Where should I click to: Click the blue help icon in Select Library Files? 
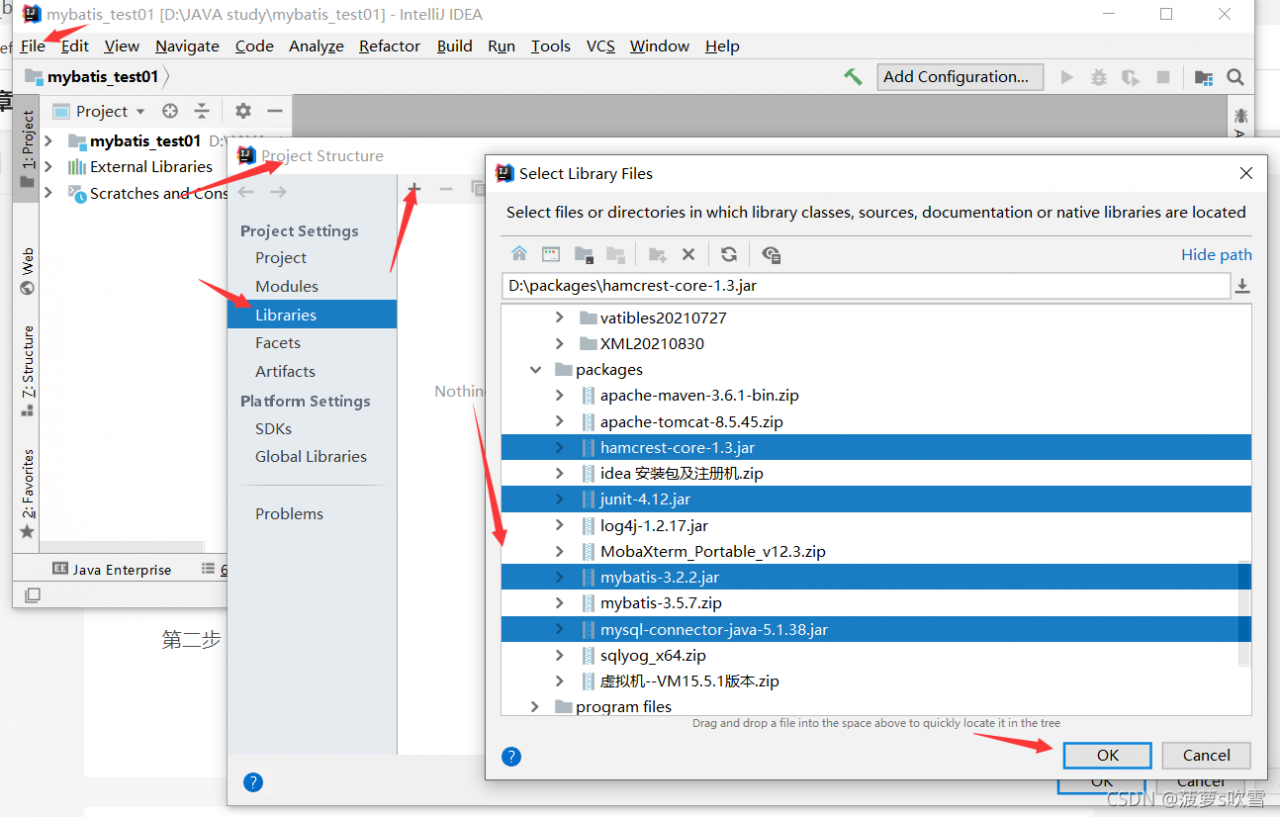pyautogui.click(x=511, y=756)
